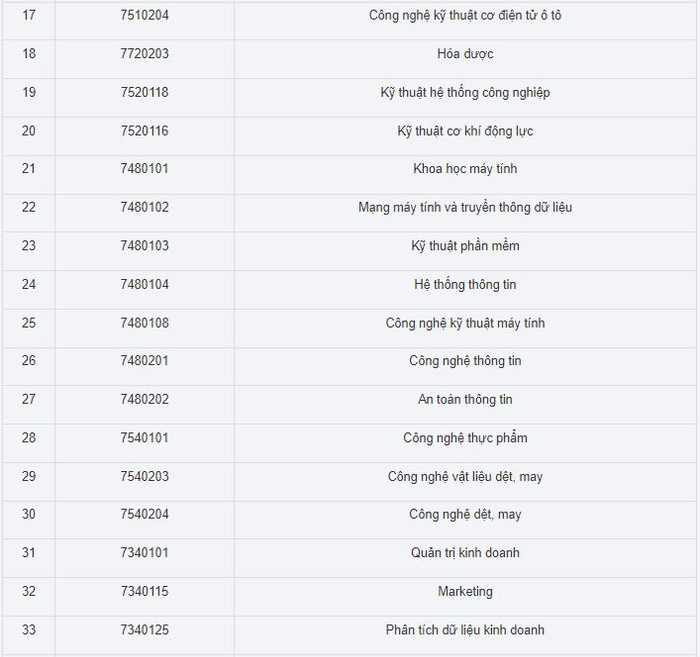Select "Phân tích dữ liệu kinh doanh" cell
Viewport: 700px width, 657px height.
(x=465, y=630)
